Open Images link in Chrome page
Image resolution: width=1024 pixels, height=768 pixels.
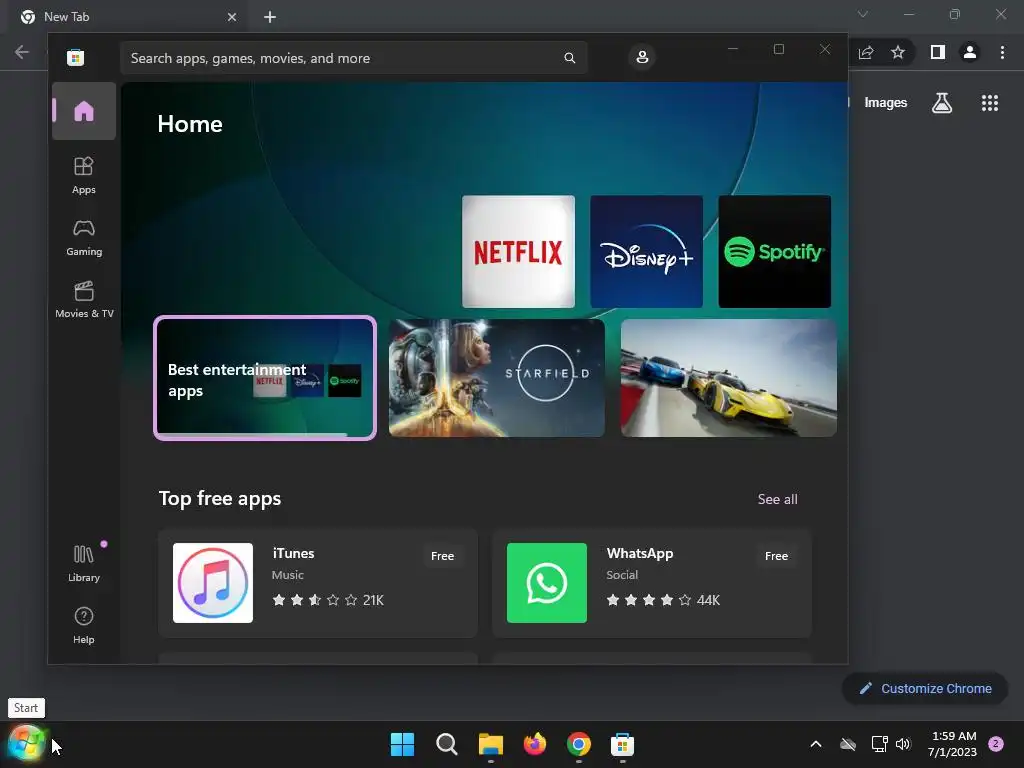886,103
